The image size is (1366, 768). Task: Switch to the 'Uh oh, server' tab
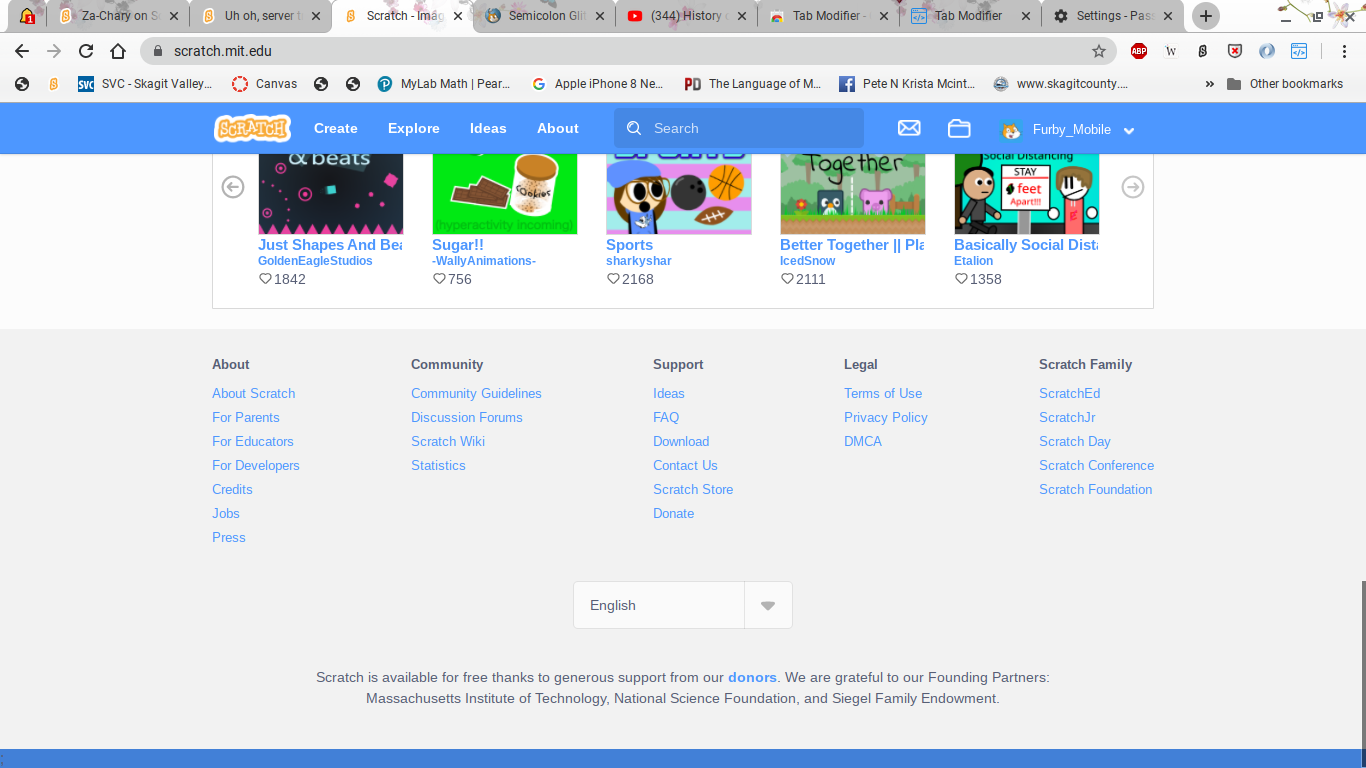point(259,16)
